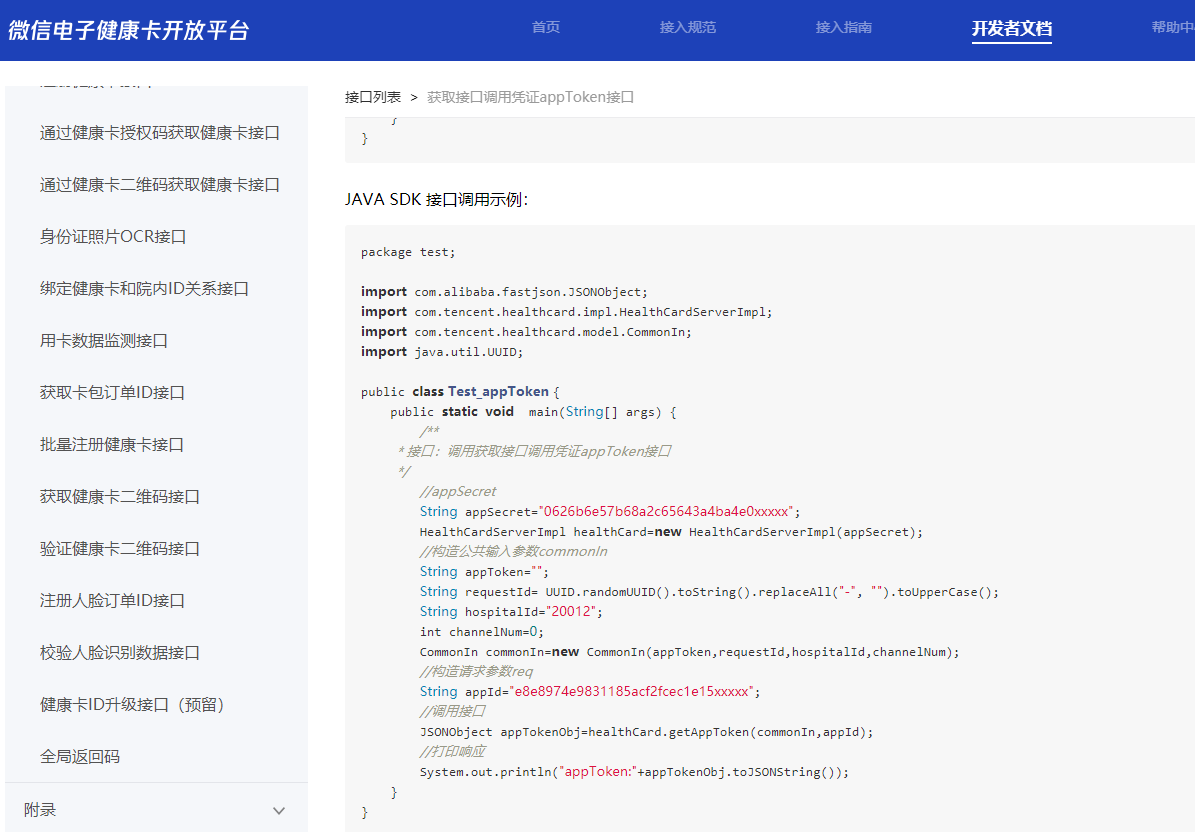View the 全局返回码 reference page
The image size is (1195, 832).
(81, 756)
